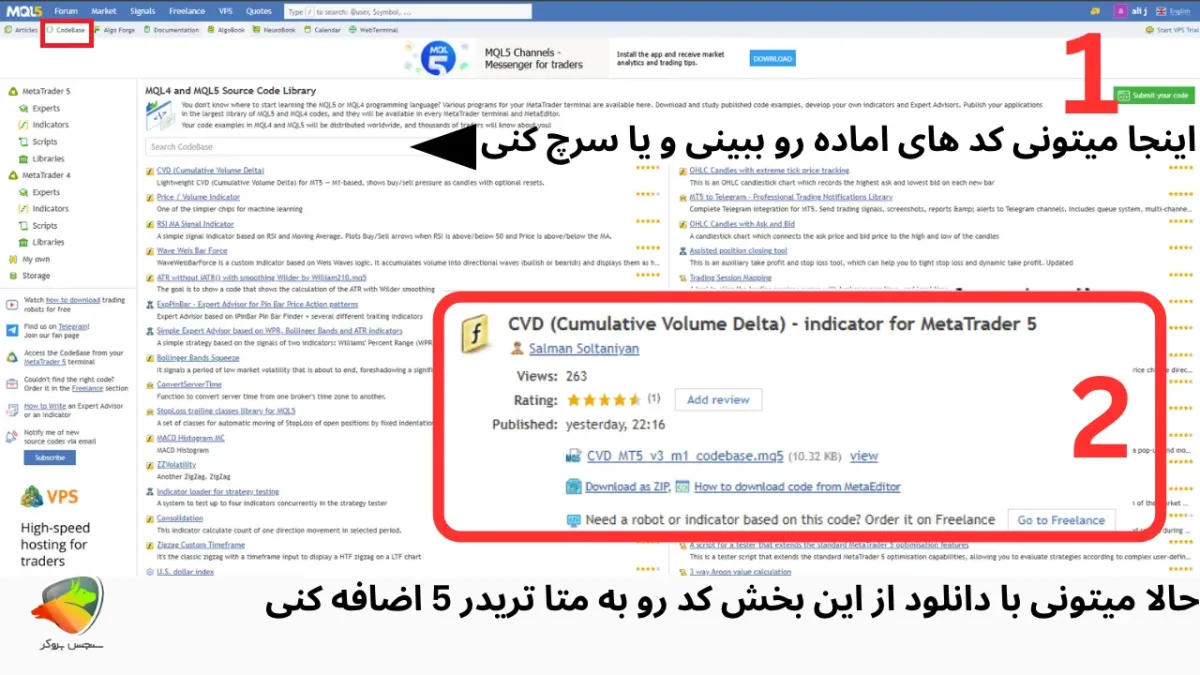
Task: Click the CVD rating stars
Action: coord(603,399)
